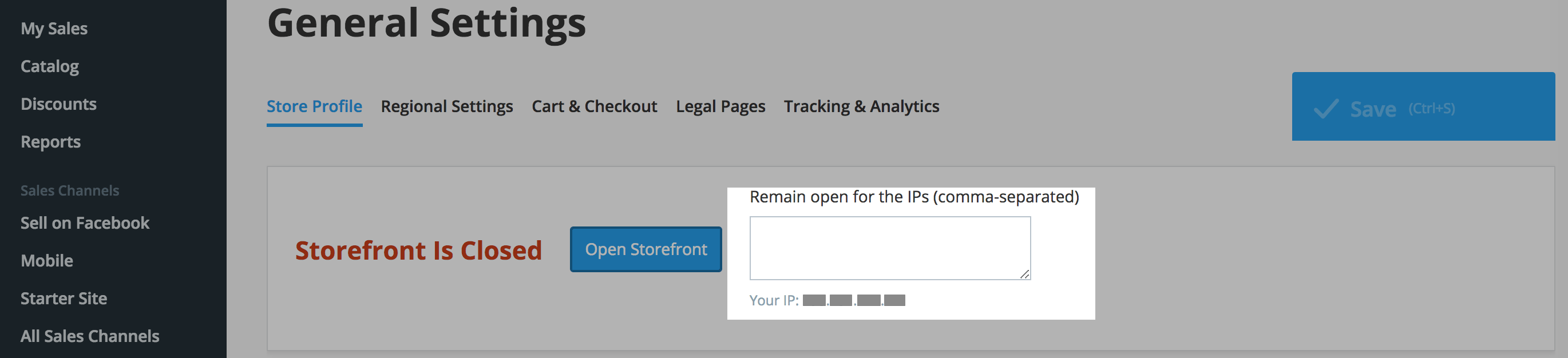This screenshot has height=358, width=1568.
Task: Open Starter Site in the sidebar
Action: [x=64, y=299]
